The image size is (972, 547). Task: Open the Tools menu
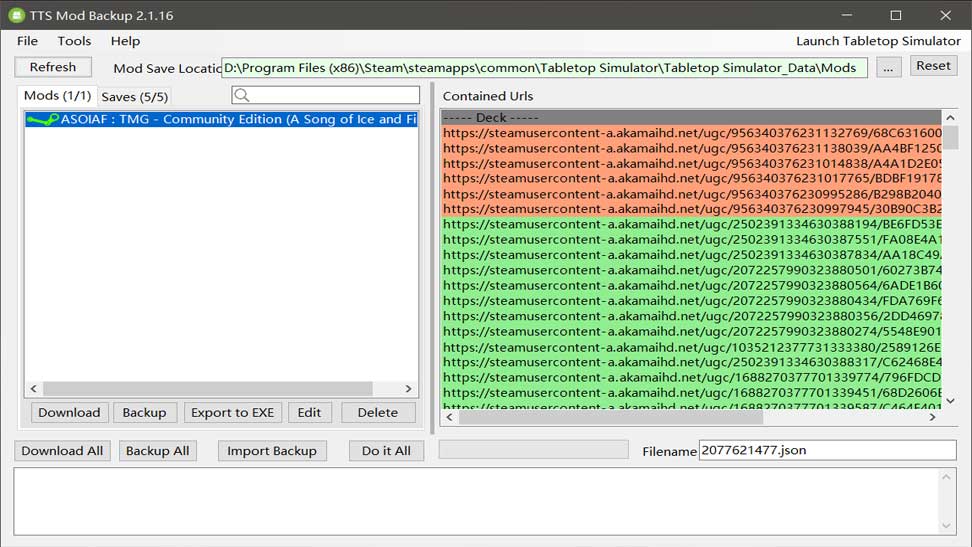[74, 41]
